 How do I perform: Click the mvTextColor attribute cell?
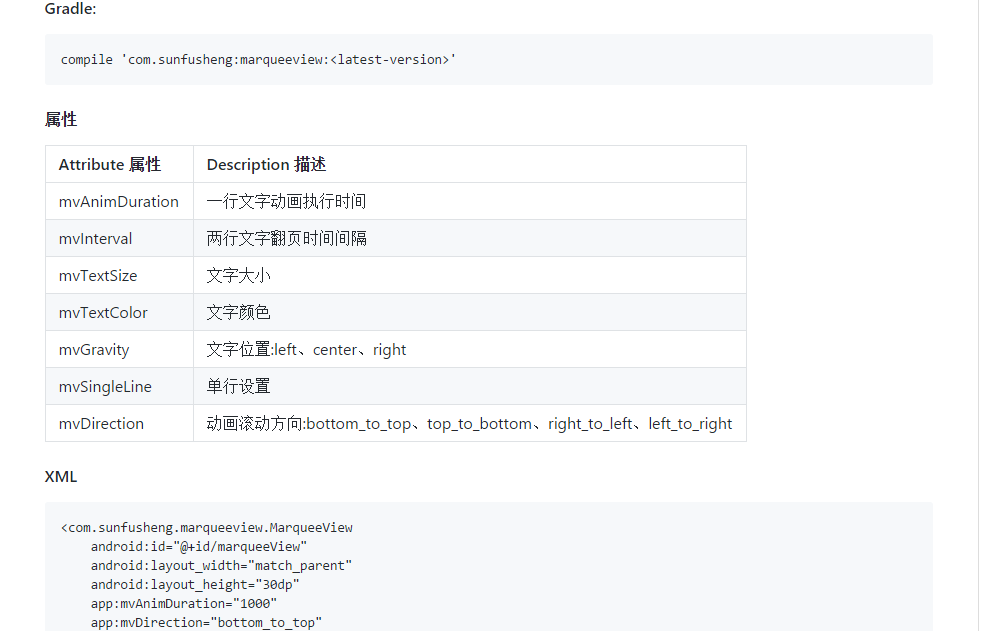point(119,312)
